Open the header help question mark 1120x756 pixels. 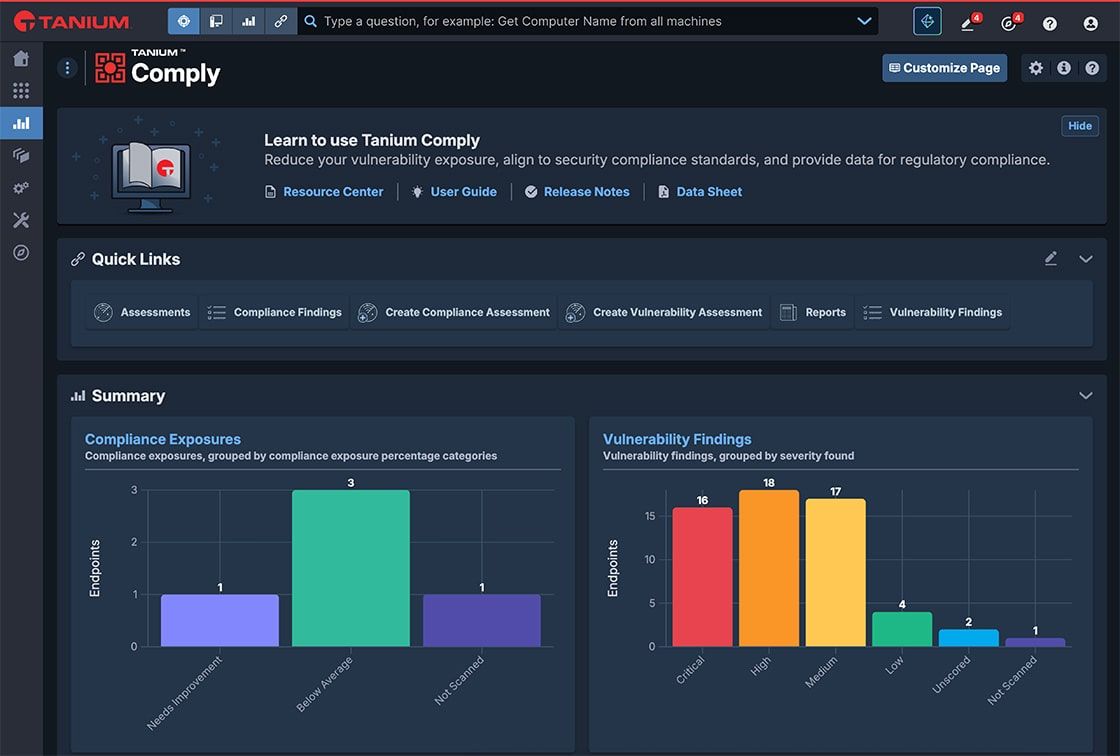tap(1049, 24)
